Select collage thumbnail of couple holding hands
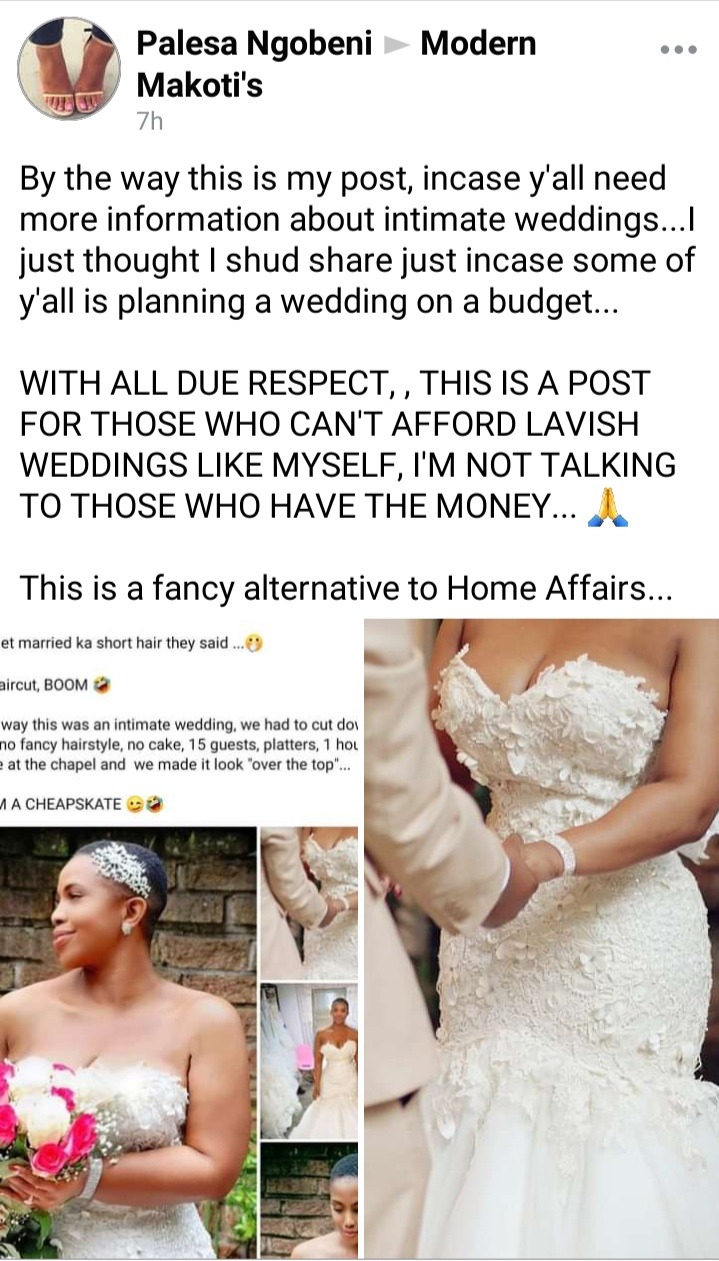The image size is (719, 1261). (x=309, y=902)
